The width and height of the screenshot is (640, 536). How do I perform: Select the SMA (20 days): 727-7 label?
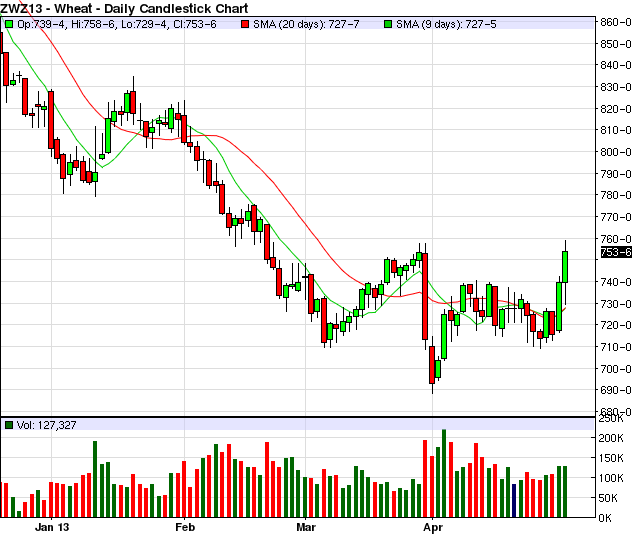click(x=306, y=24)
